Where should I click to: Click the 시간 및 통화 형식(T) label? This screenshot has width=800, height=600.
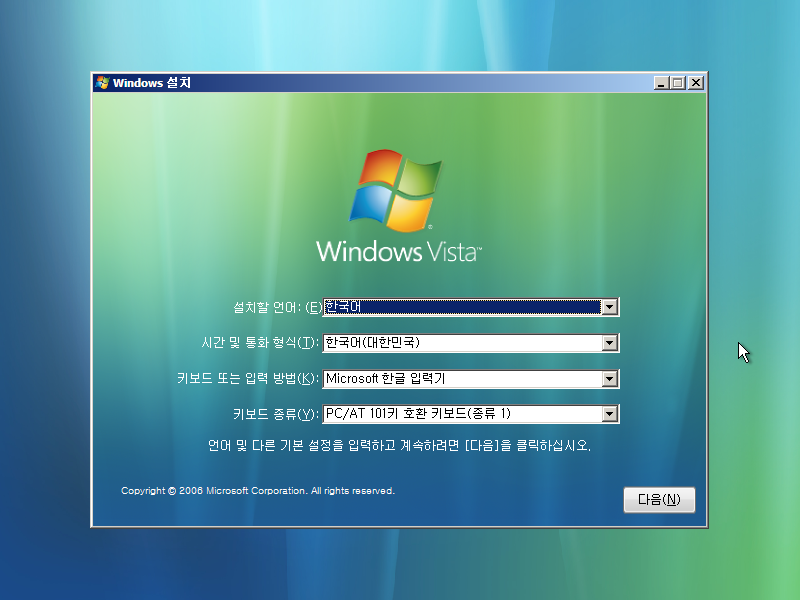pos(260,342)
